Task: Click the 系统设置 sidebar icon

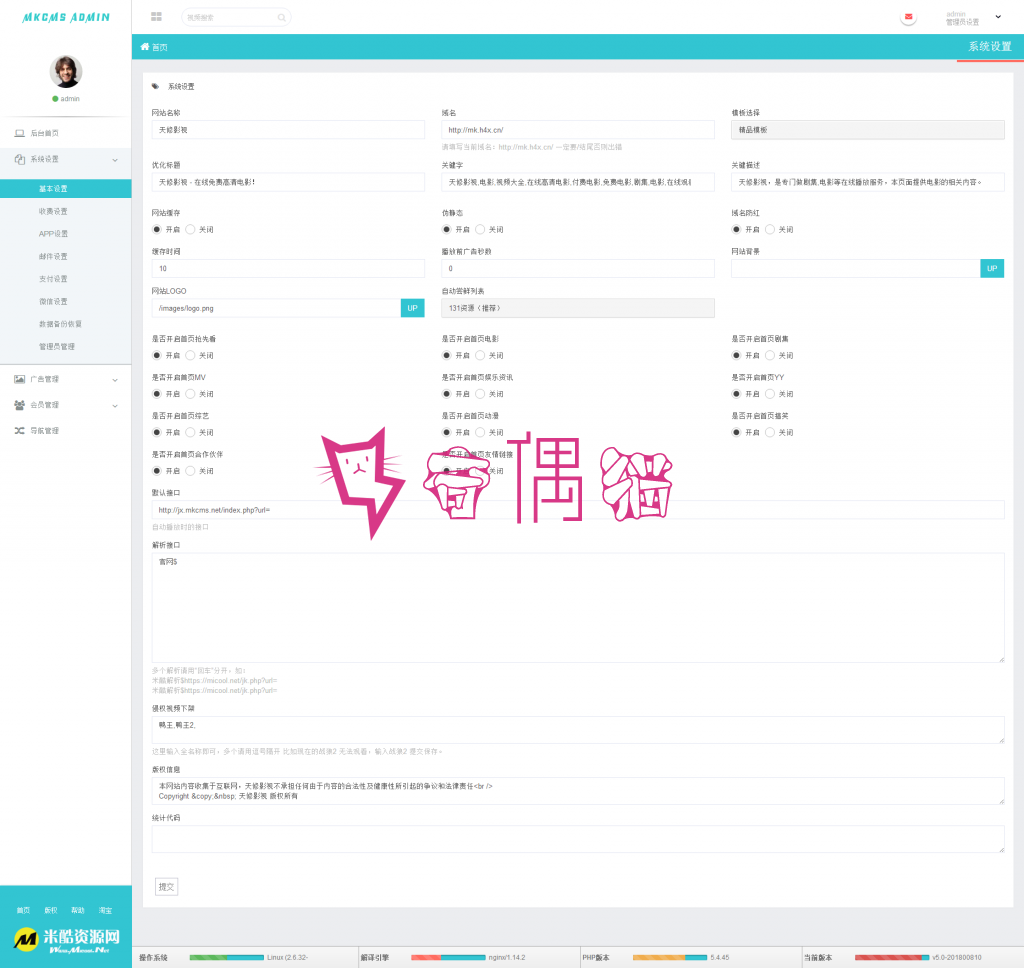Action: point(20,159)
